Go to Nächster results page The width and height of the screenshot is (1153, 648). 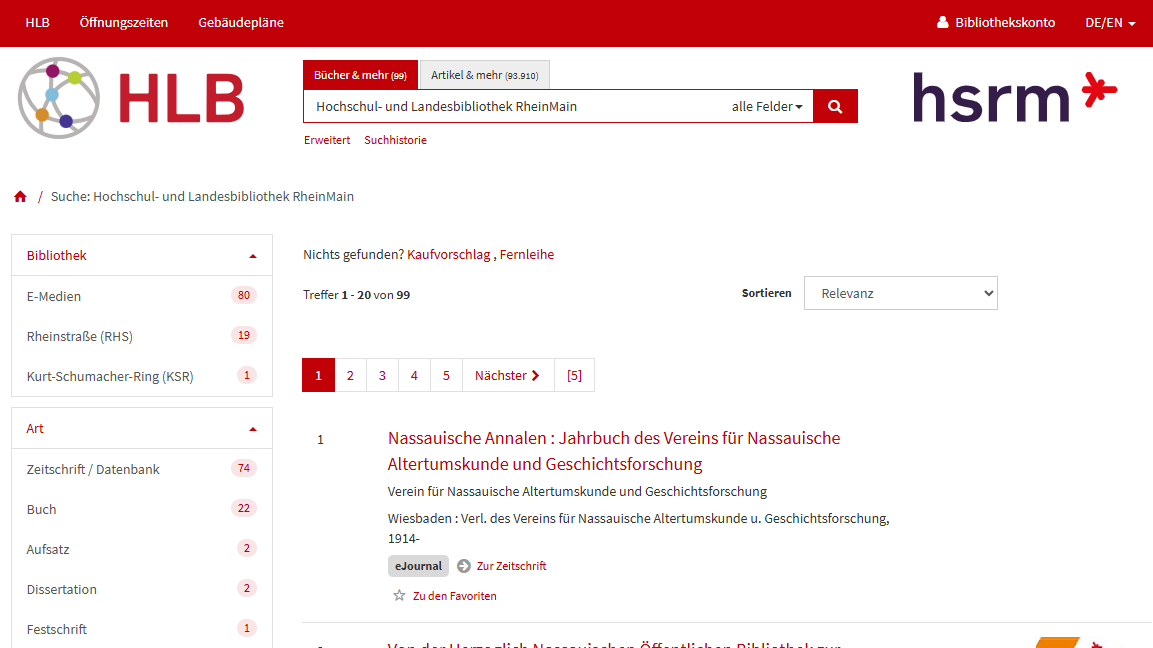(x=507, y=375)
